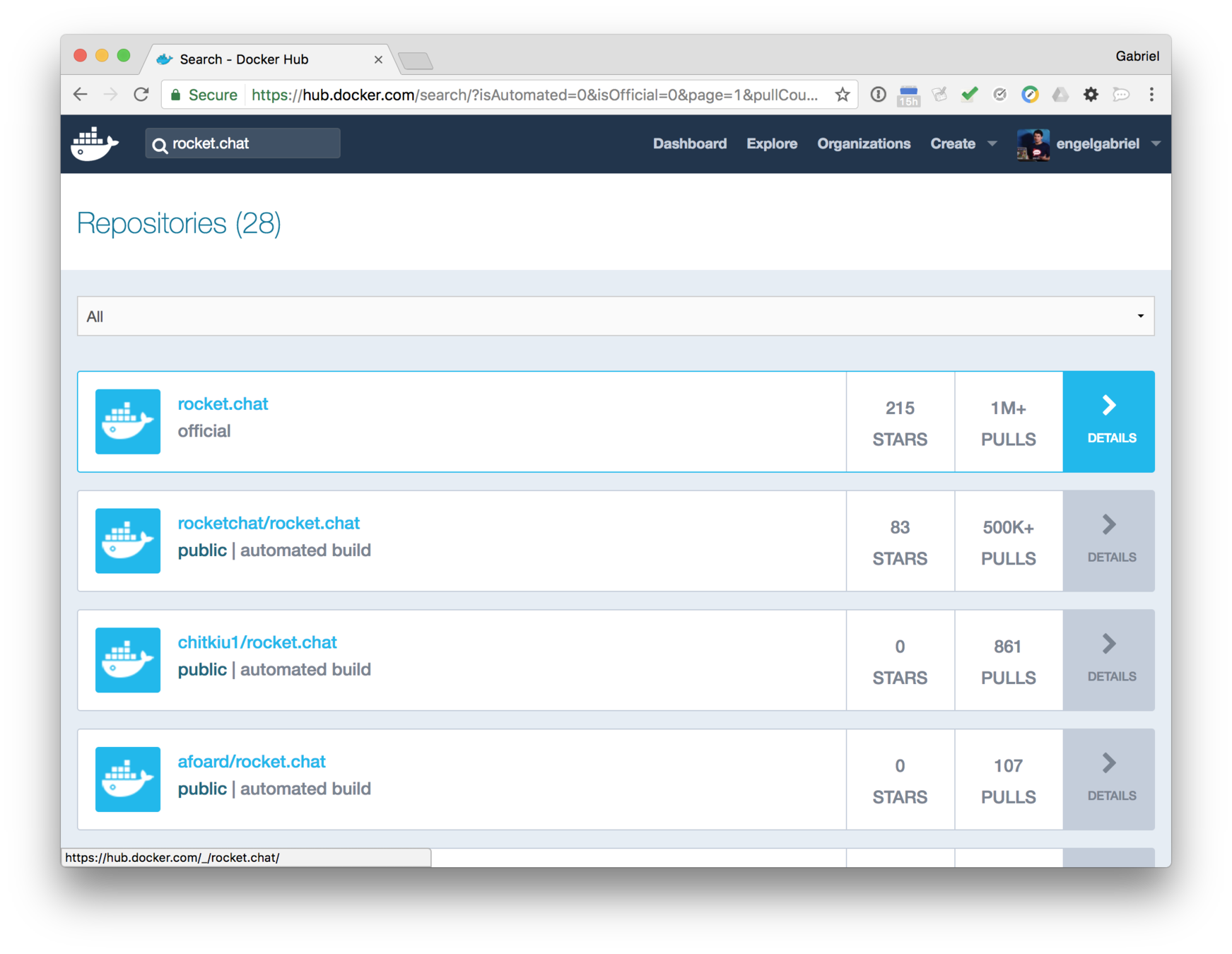Click the hub.docker.com address bar URL
1232x954 pixels.
534,95
